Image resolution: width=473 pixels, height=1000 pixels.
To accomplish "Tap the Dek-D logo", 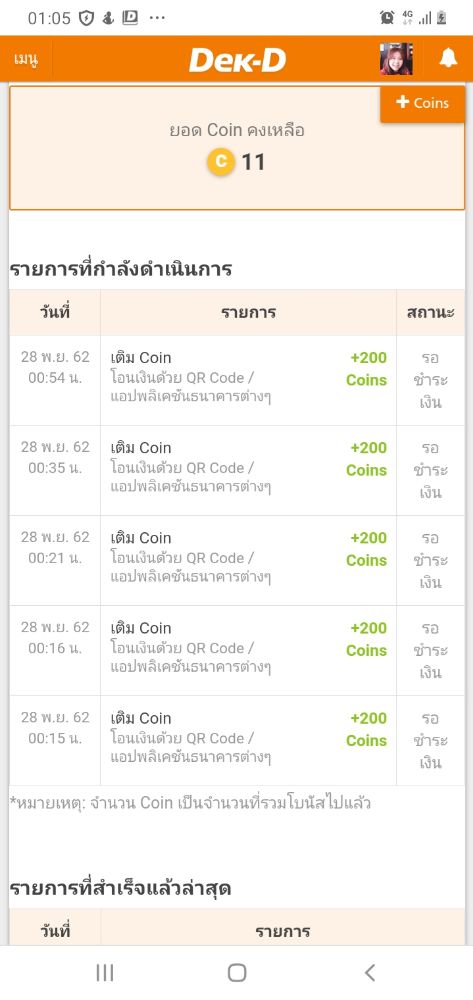I will 237,60.
